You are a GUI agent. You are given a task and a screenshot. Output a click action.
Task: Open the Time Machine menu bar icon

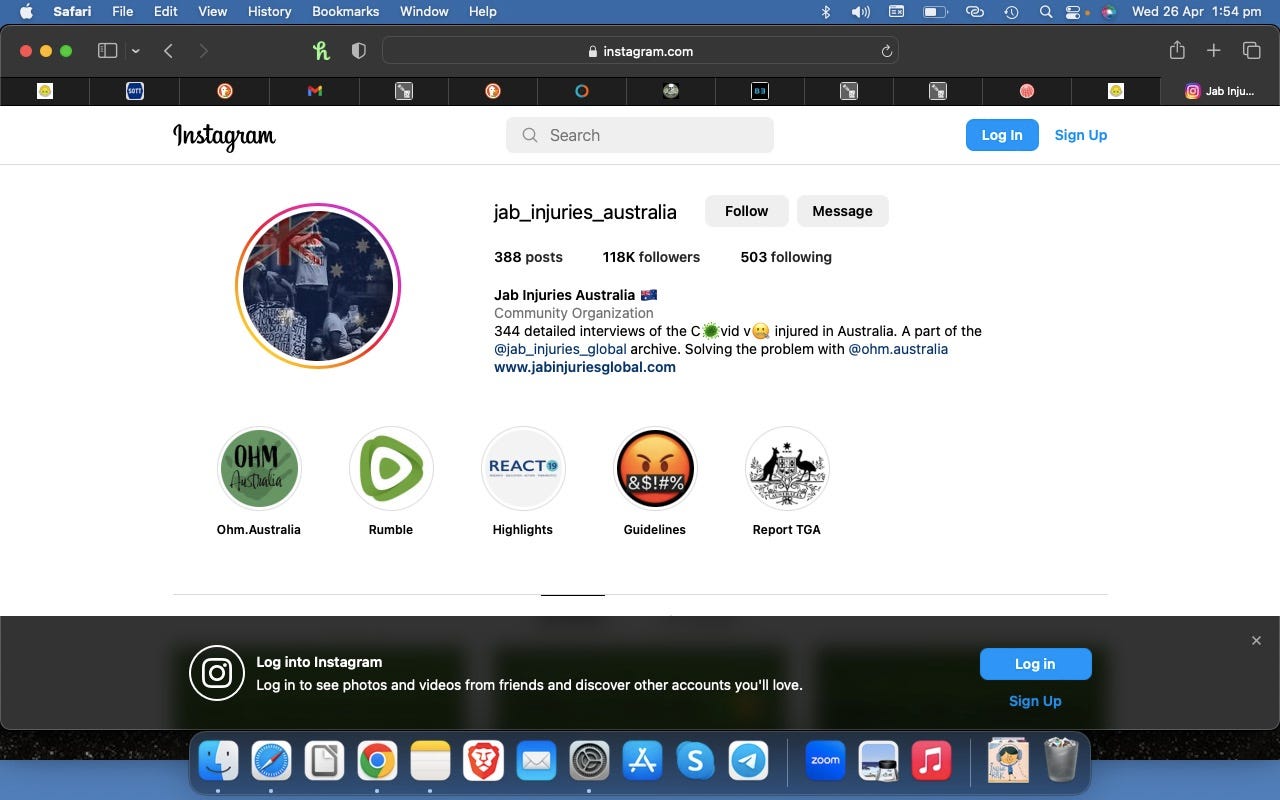[x=1011, y=11]
